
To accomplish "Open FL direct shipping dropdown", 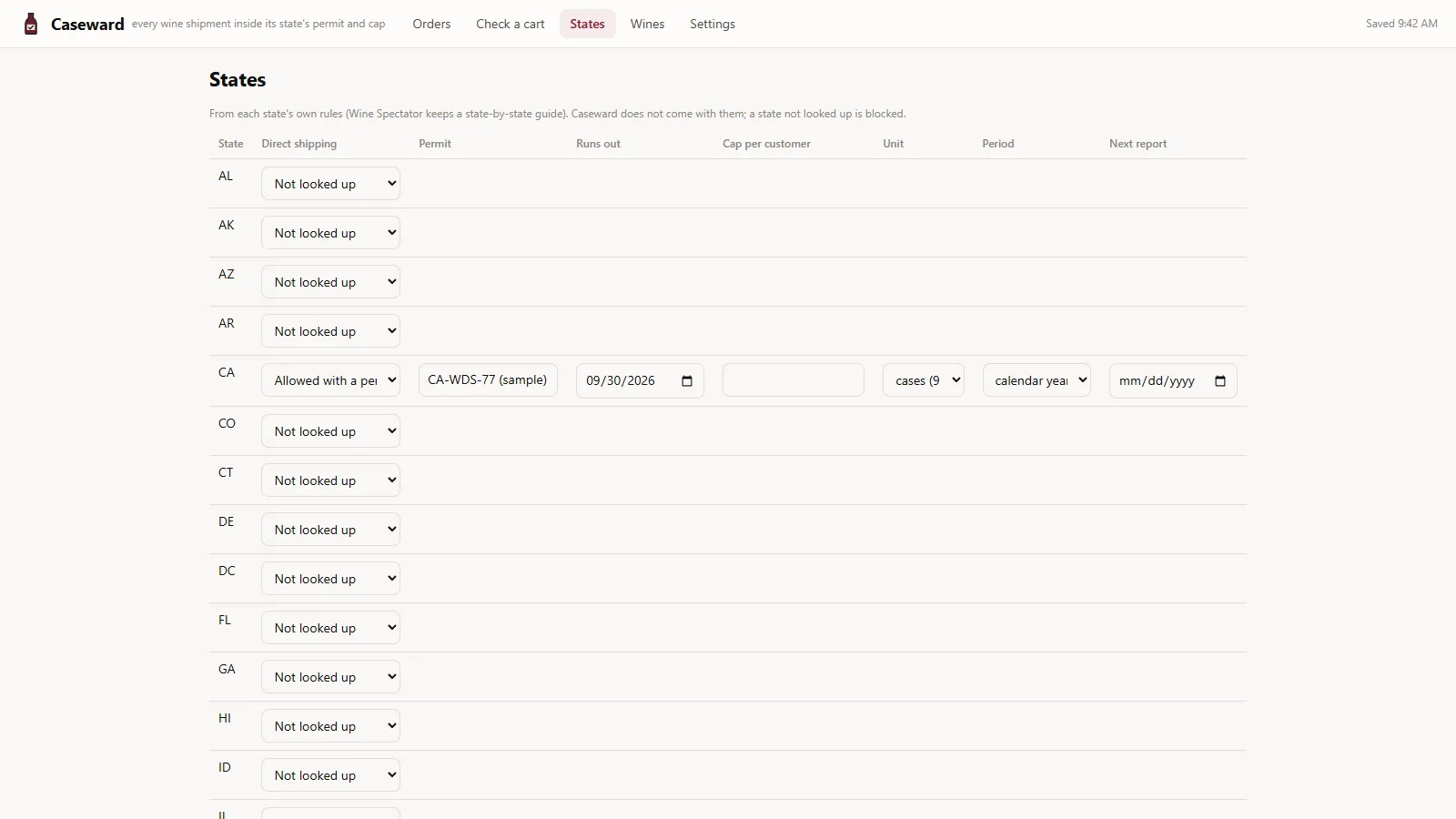I will tap(330, 628).
